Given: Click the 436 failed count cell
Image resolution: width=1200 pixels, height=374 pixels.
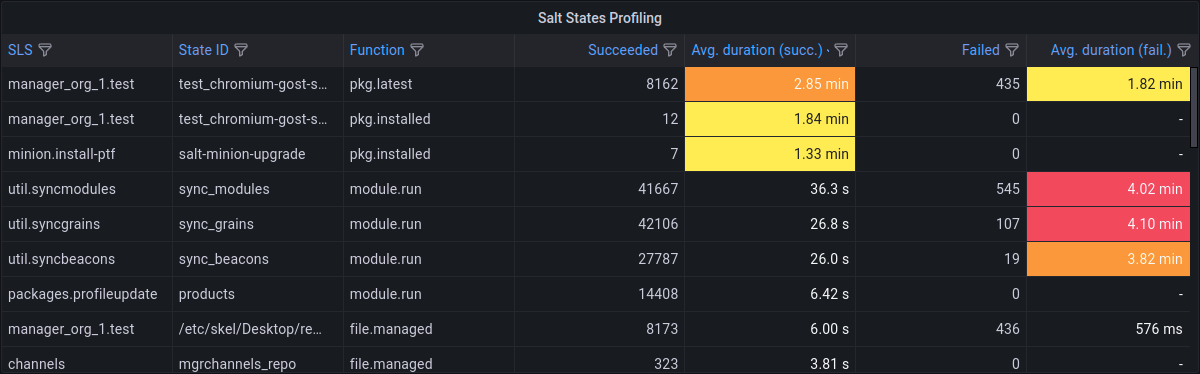Looking at the screenshot, I should tap(941, 329).
